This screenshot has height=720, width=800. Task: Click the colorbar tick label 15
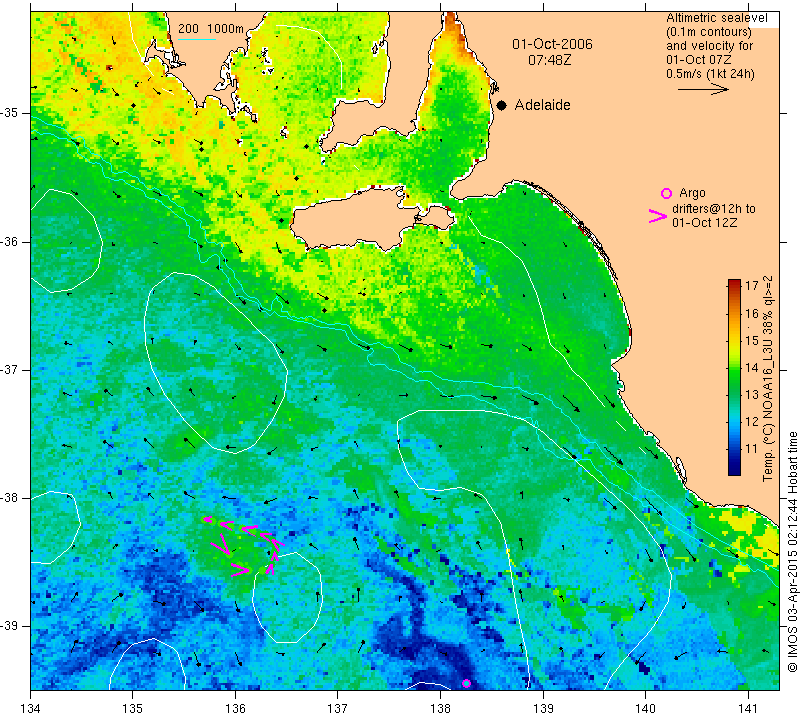752,340
